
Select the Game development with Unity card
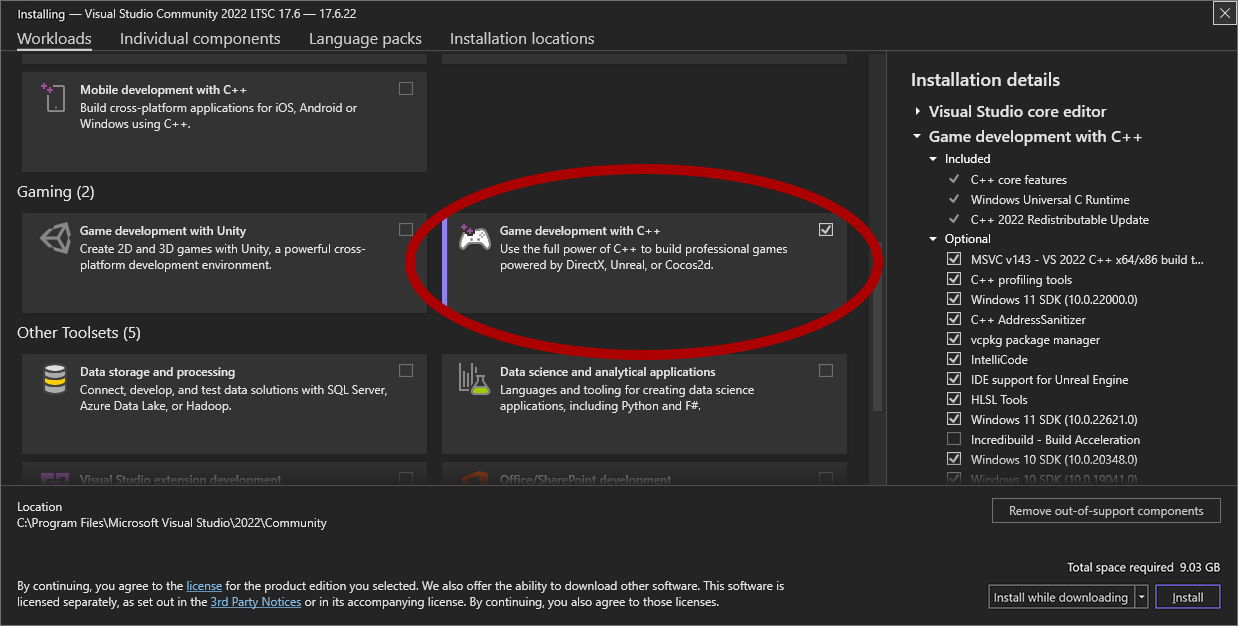pos(224,263)
